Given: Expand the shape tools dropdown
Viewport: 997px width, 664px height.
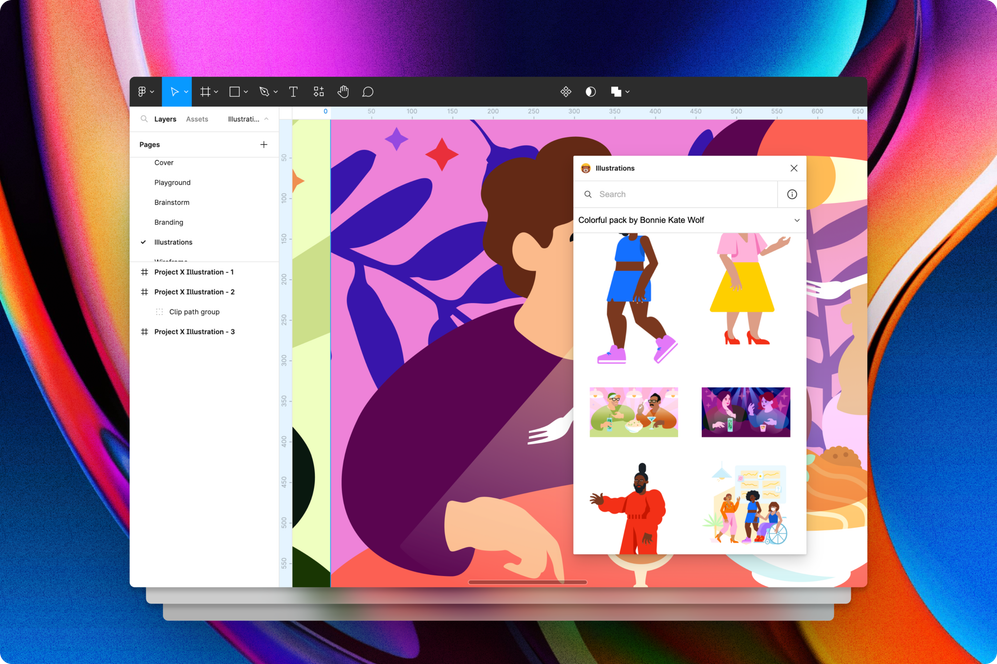Looking at the screenshot, I should click(244, 91).
